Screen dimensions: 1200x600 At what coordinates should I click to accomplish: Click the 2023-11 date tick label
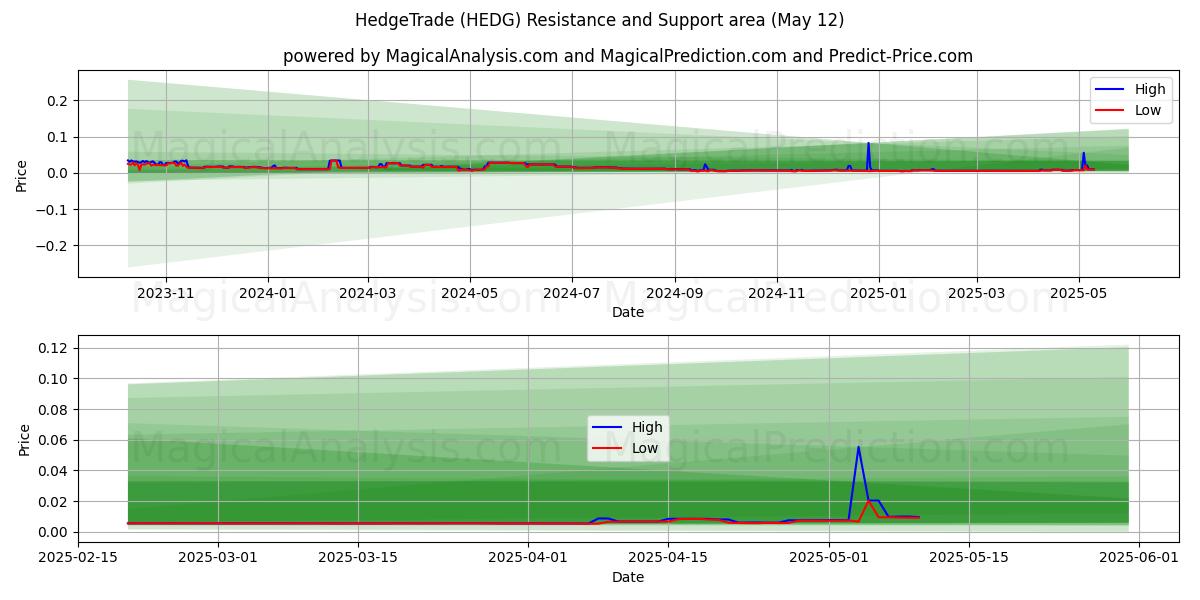tap(165, 293)
